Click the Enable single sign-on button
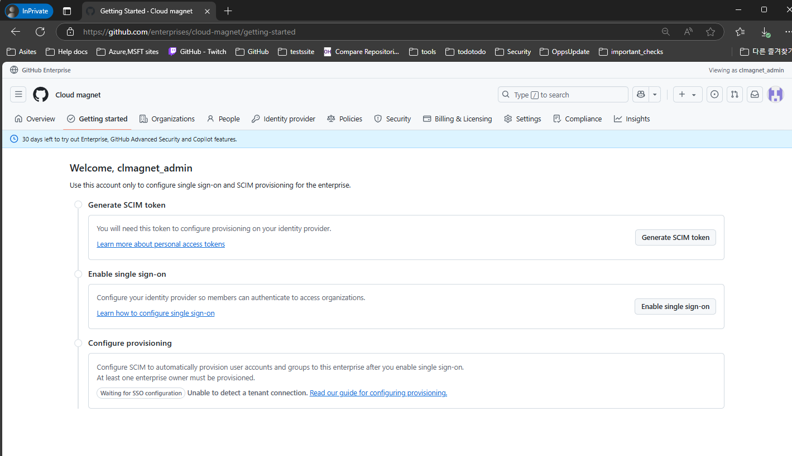792x456 pixels. click(x=675, y=307)
